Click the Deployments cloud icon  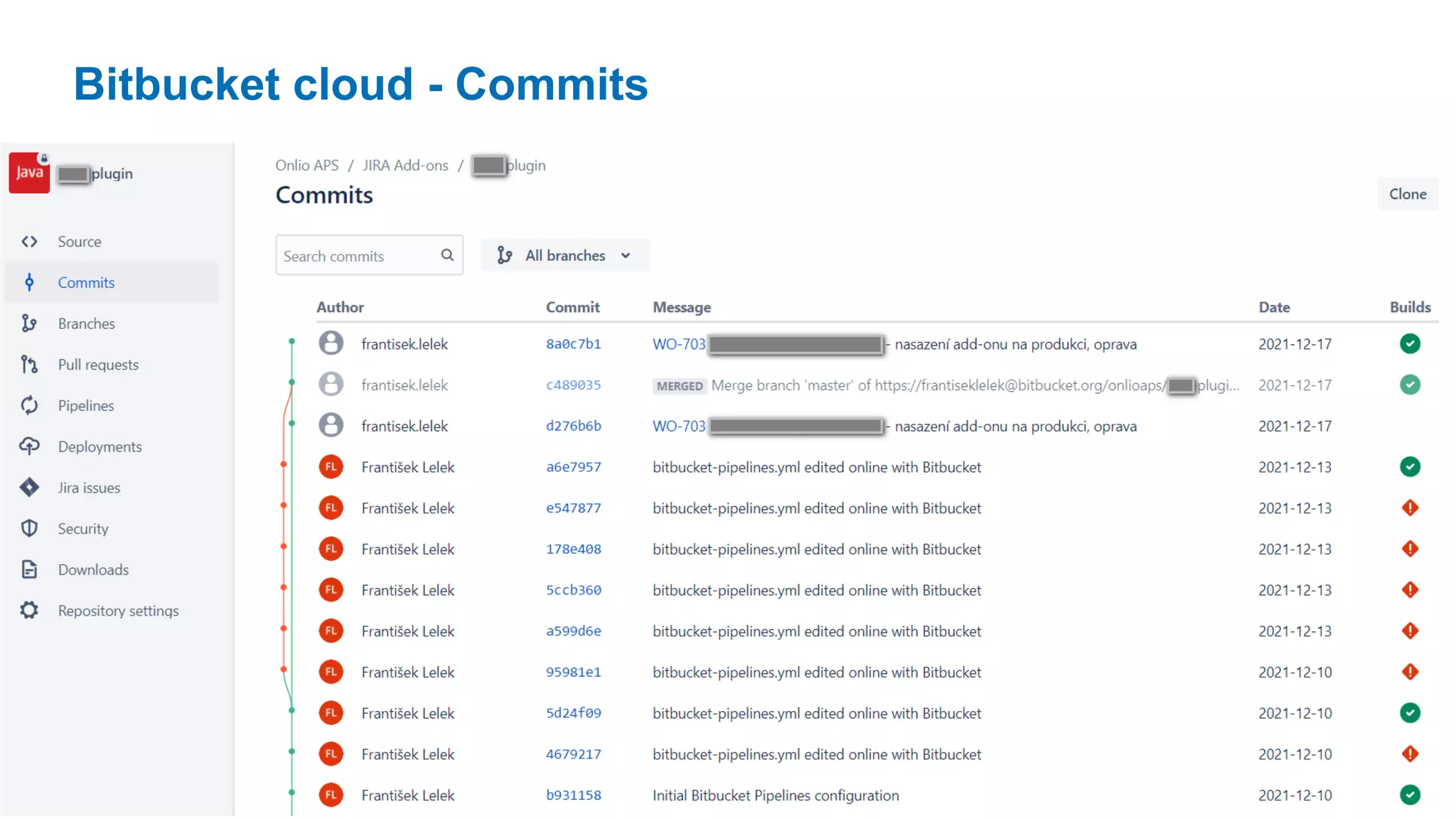(29, 446)
